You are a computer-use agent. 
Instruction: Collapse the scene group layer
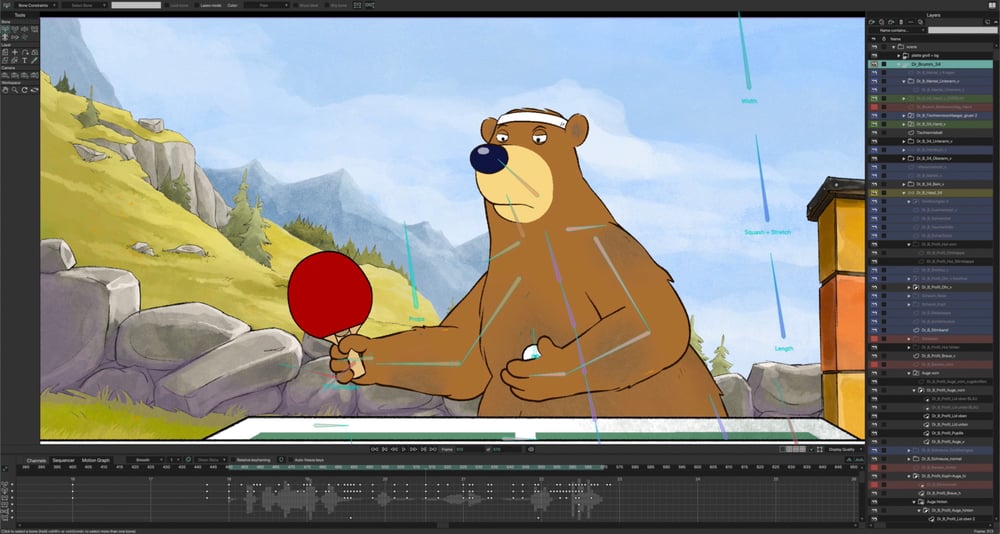(x=893, y=47)
